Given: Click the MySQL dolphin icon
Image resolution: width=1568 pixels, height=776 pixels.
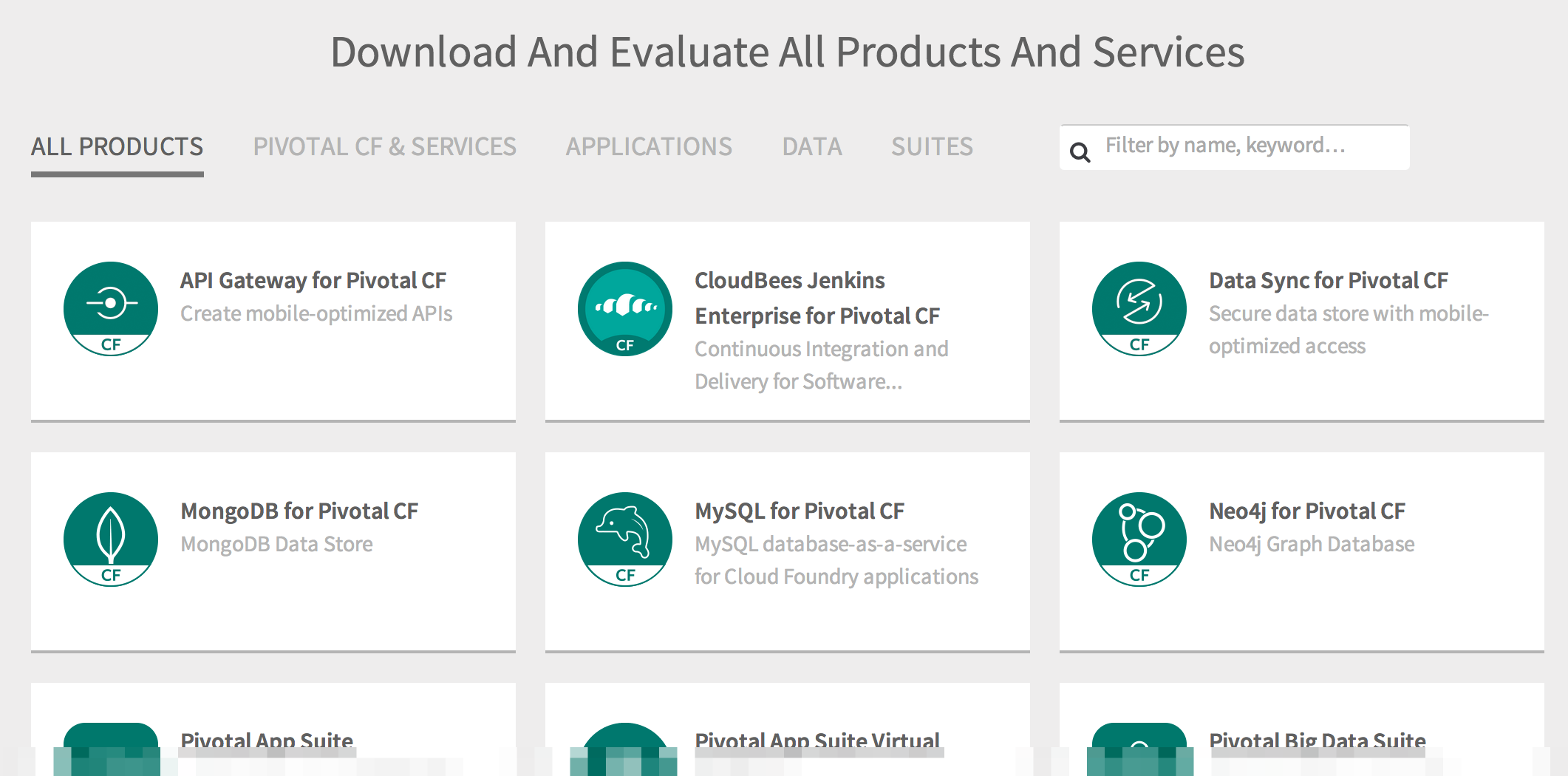Looking at the screenshot, I should pos(625,540).
